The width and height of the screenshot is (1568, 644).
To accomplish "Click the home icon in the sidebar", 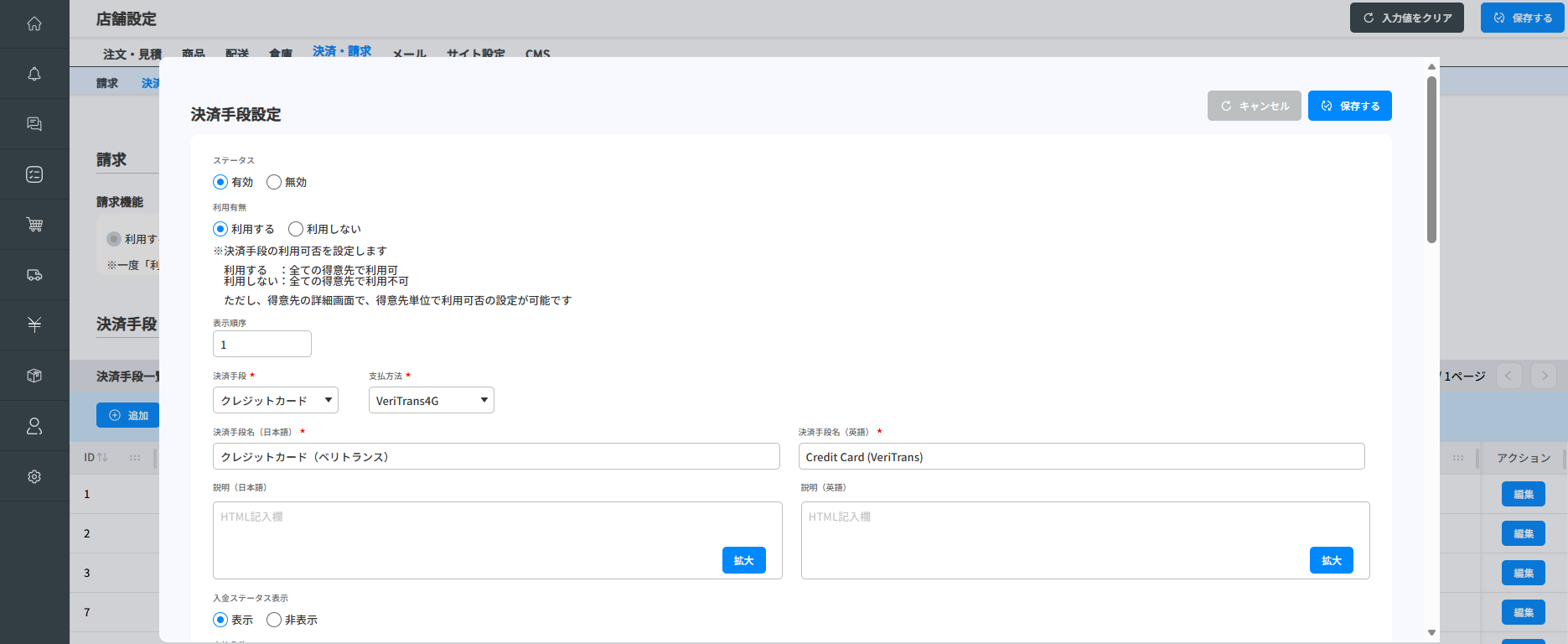I will 34,23.
